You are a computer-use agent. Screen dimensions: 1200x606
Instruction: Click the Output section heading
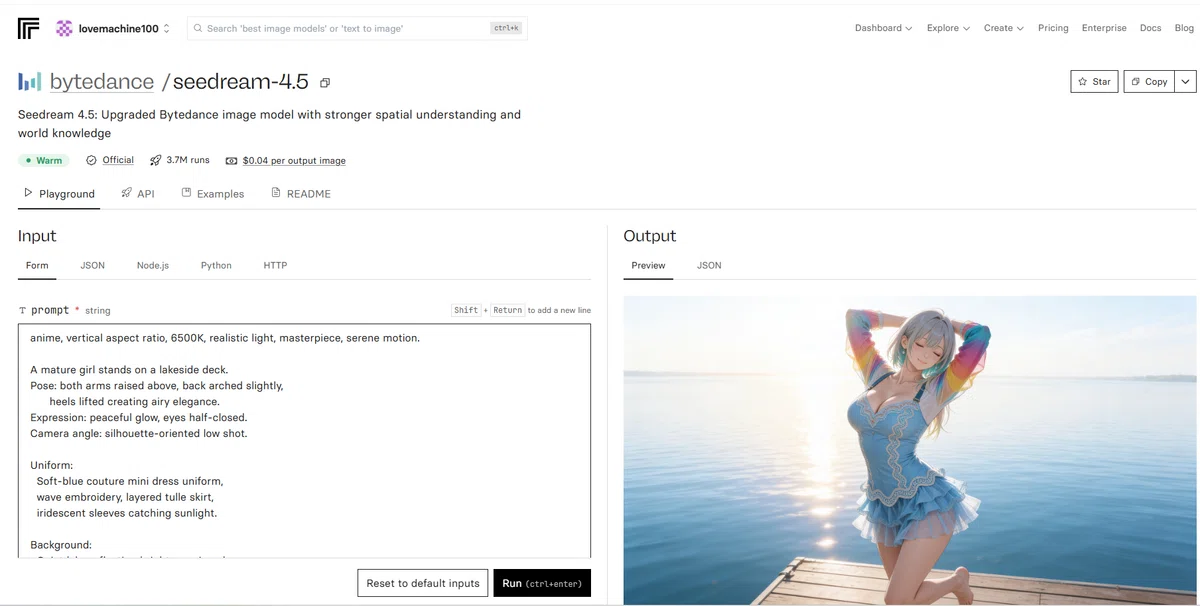pyautogui.click(x=650, y=236)
